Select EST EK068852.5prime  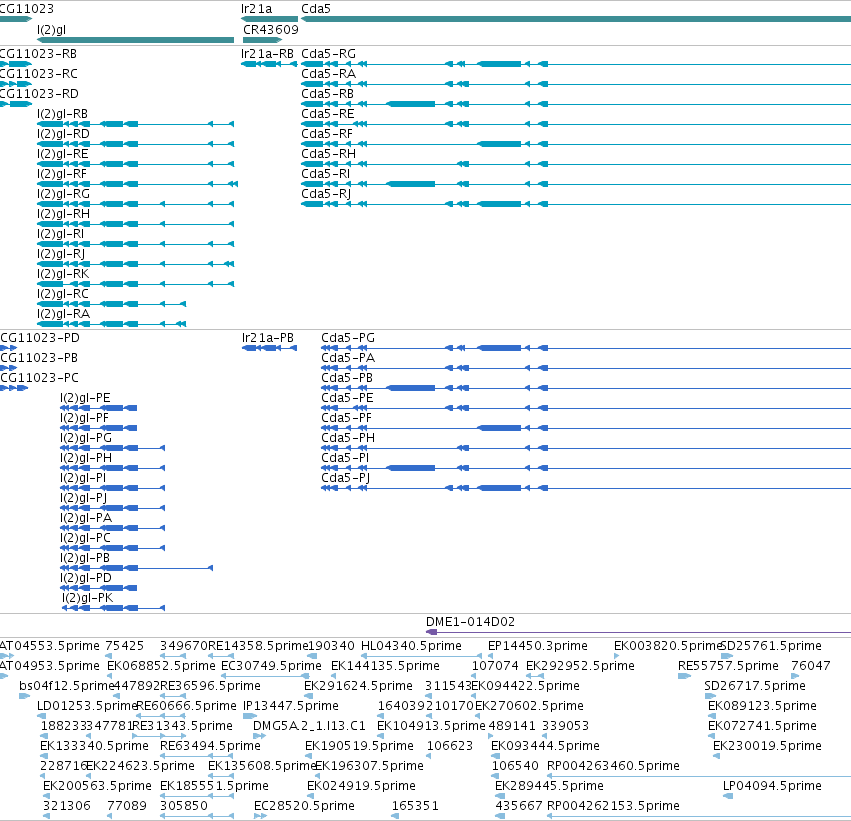click(x=161, y=666)
